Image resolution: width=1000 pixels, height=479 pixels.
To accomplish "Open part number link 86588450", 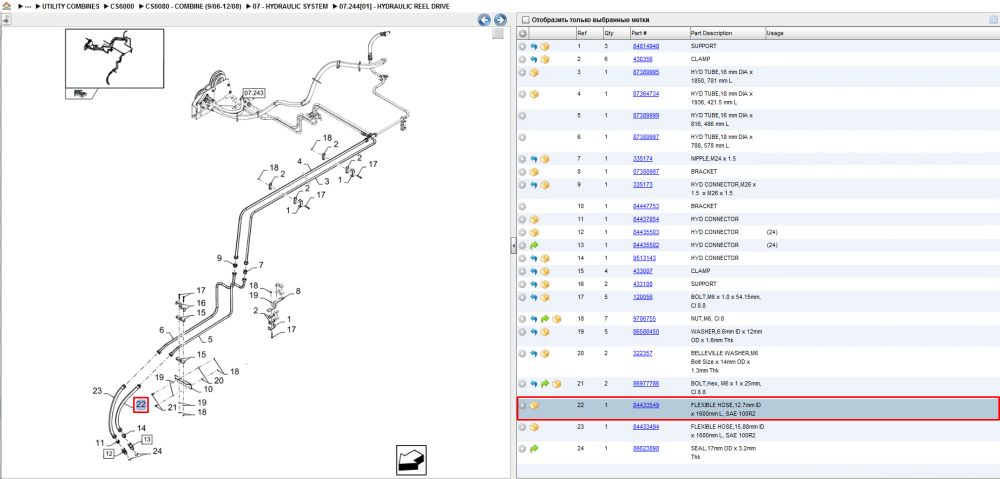I will (x=645, y=332).
